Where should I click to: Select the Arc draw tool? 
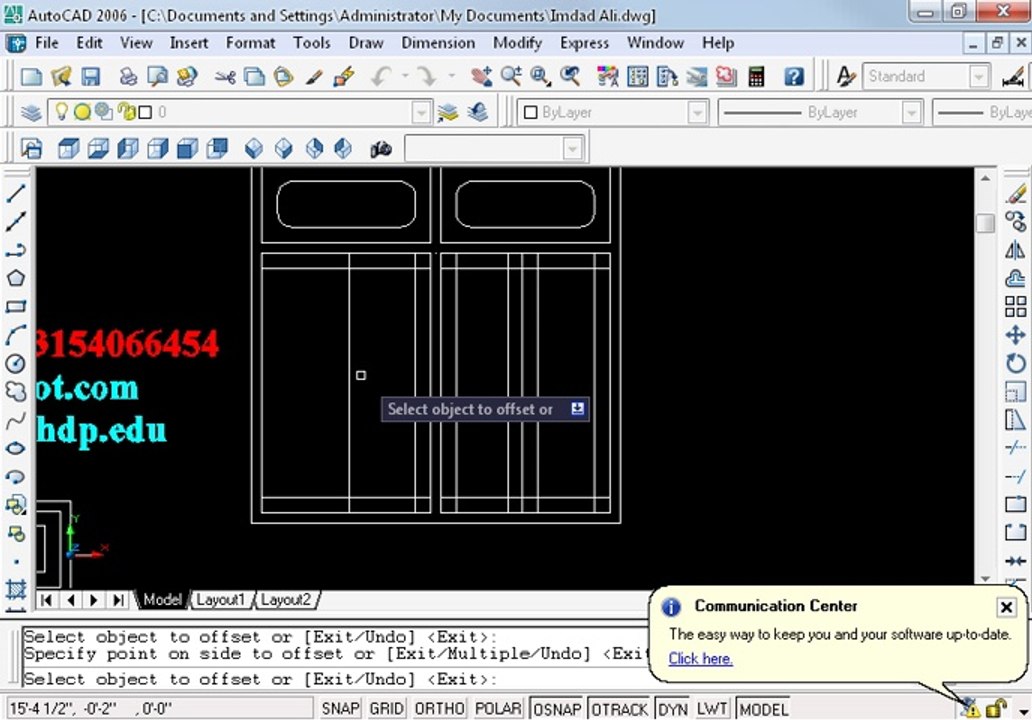point(16,334)
